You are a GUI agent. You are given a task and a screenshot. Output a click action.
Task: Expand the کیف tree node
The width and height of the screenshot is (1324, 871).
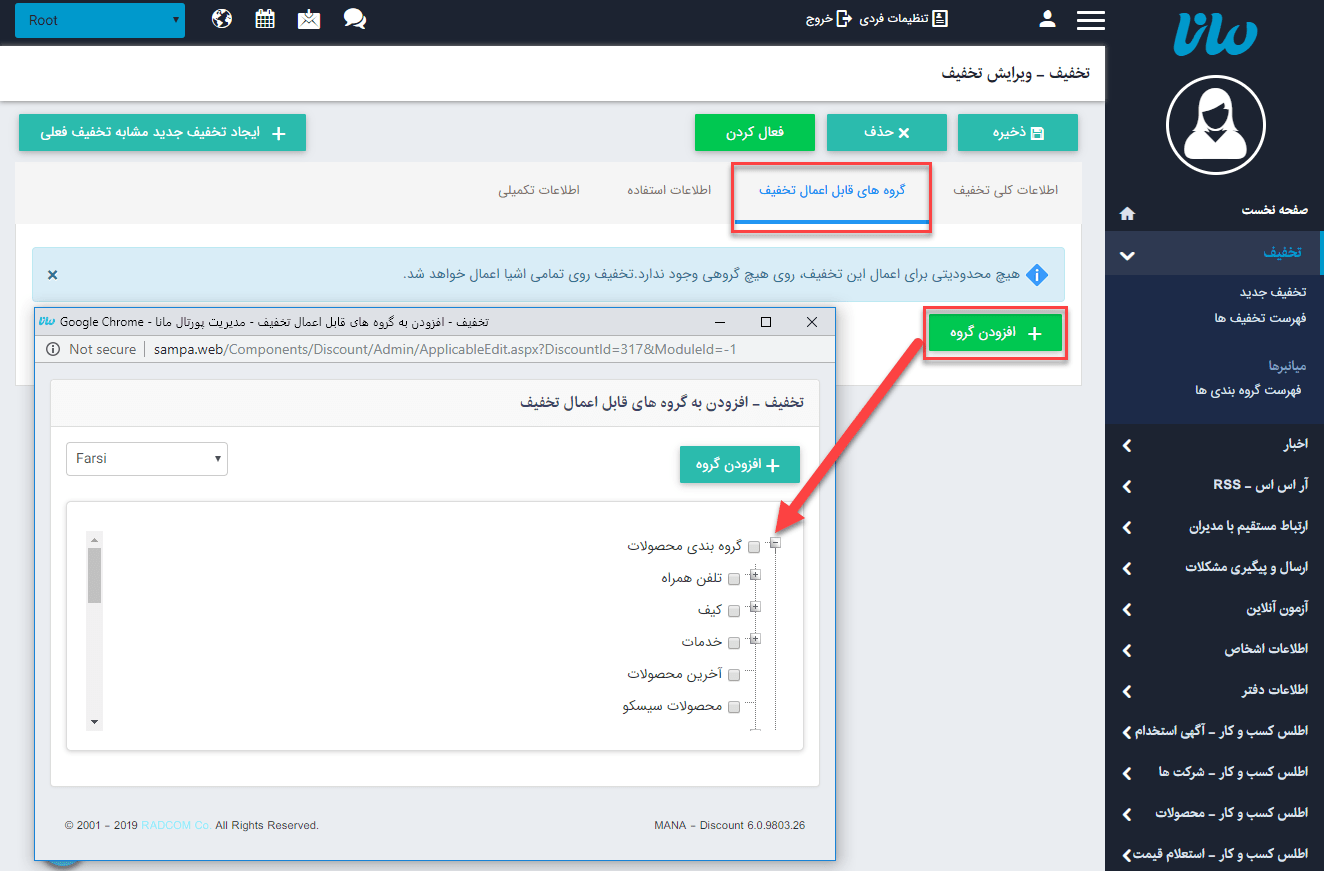click(755, 609)
